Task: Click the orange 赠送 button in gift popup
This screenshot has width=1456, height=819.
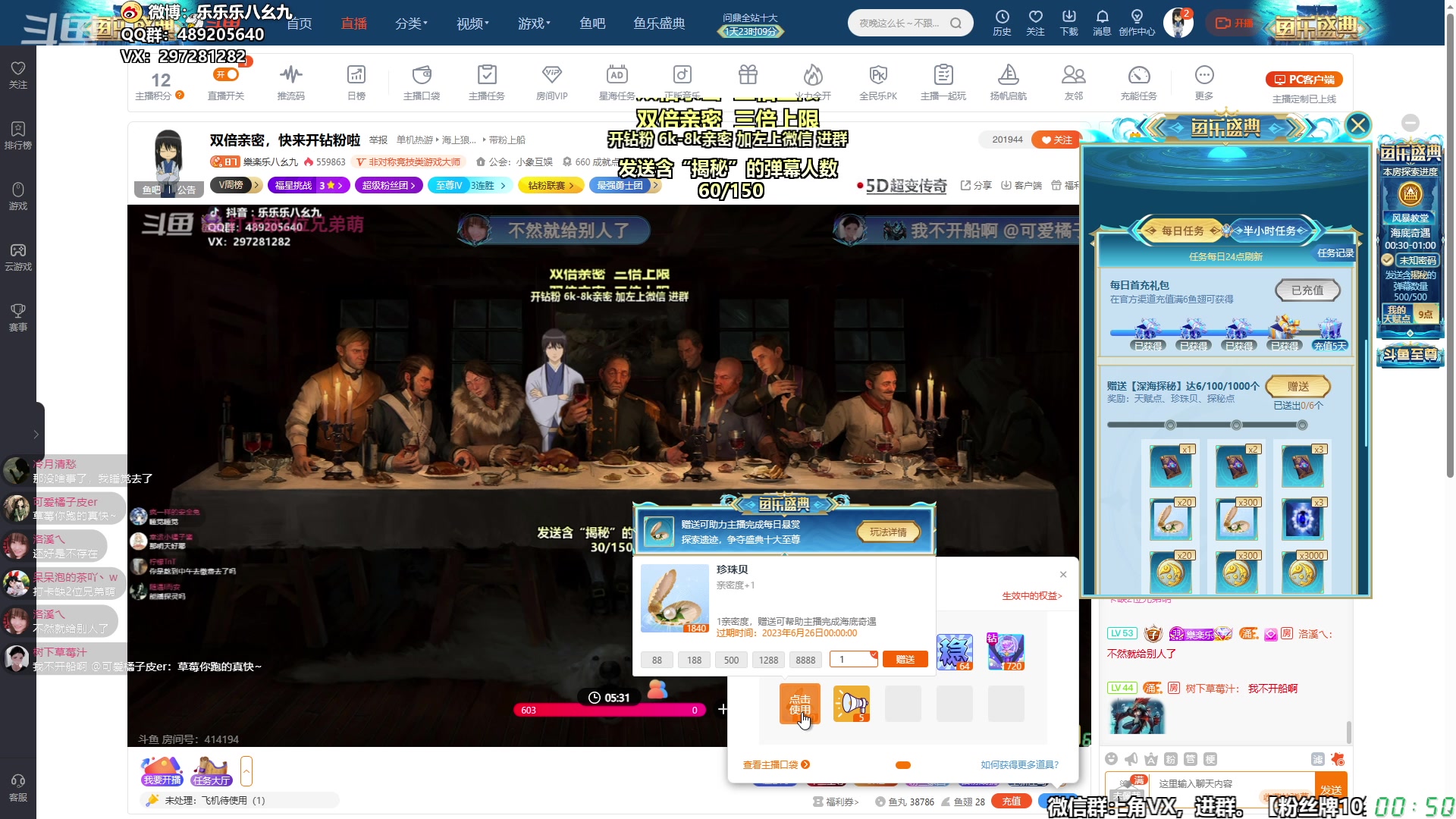Action: coord(905,660)
